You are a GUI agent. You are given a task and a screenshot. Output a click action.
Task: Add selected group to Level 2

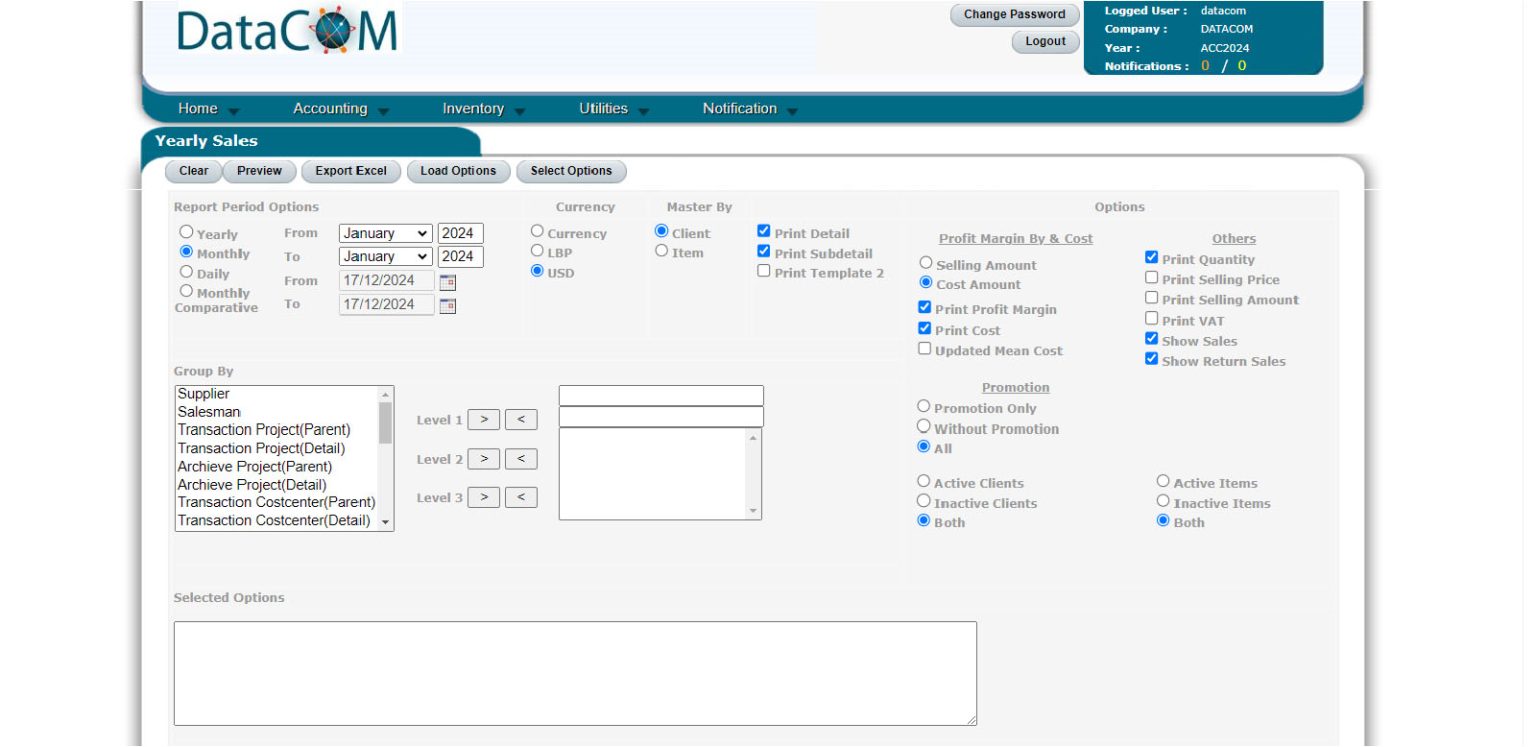[483, 458]
